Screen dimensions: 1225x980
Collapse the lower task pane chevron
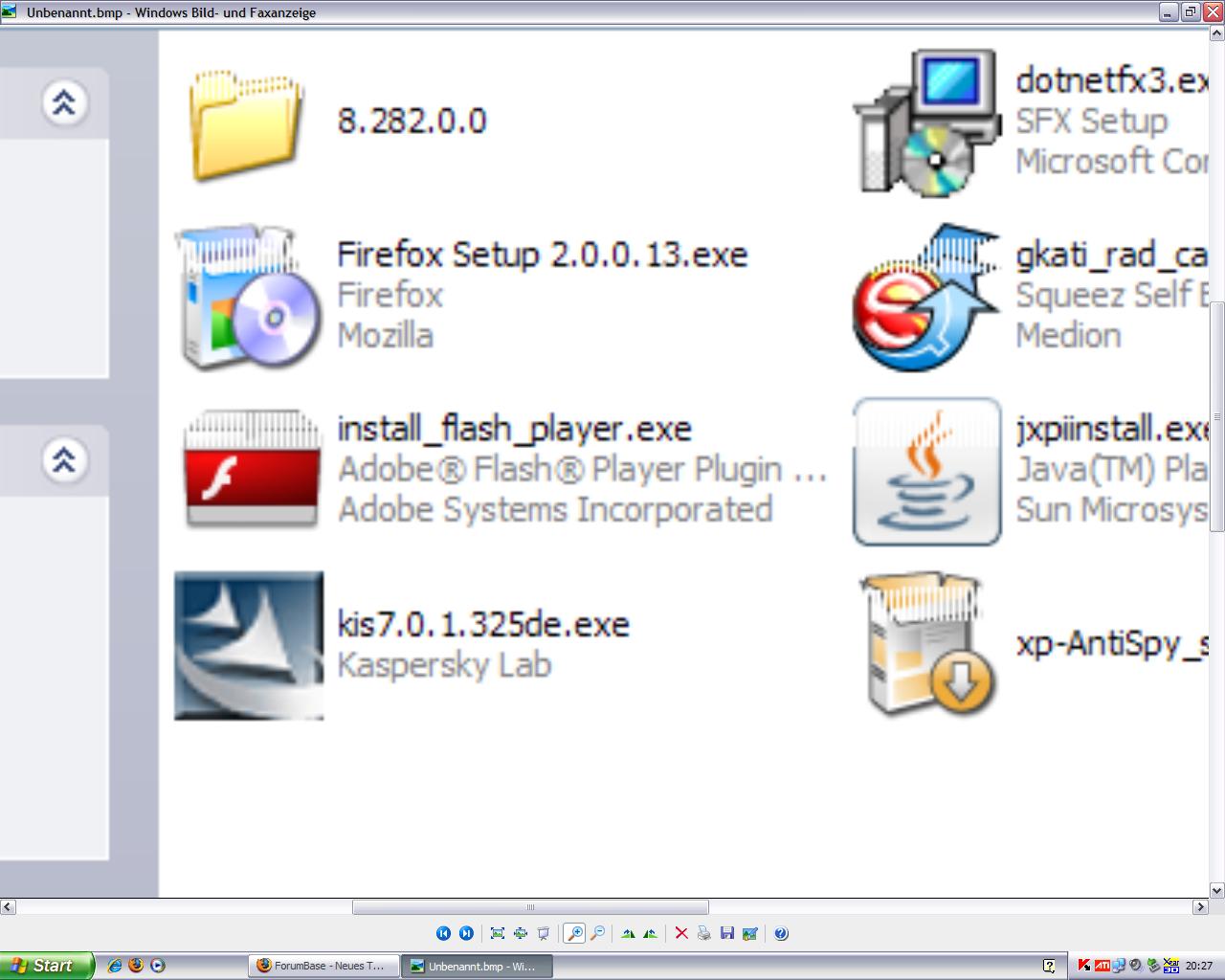tap(64, 460)
